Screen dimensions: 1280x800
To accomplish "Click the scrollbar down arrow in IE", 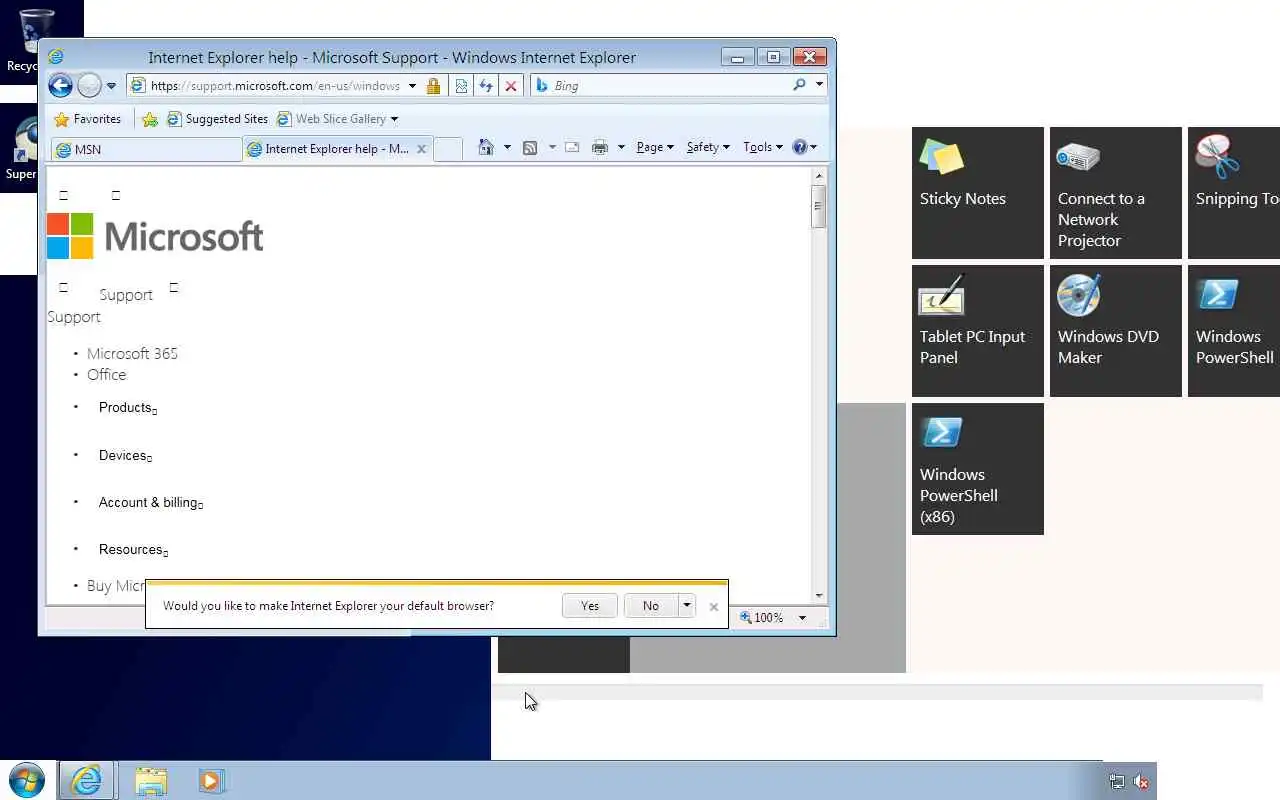I will [818, 595].
